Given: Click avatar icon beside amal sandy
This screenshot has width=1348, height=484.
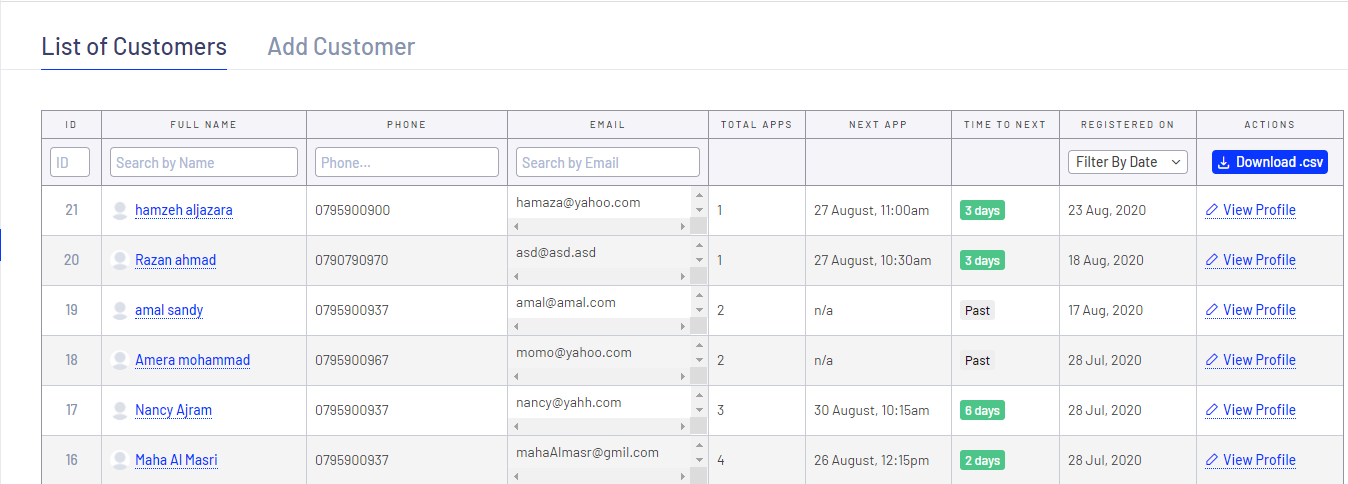Looking at the screenshot, I should coord(120,310).
